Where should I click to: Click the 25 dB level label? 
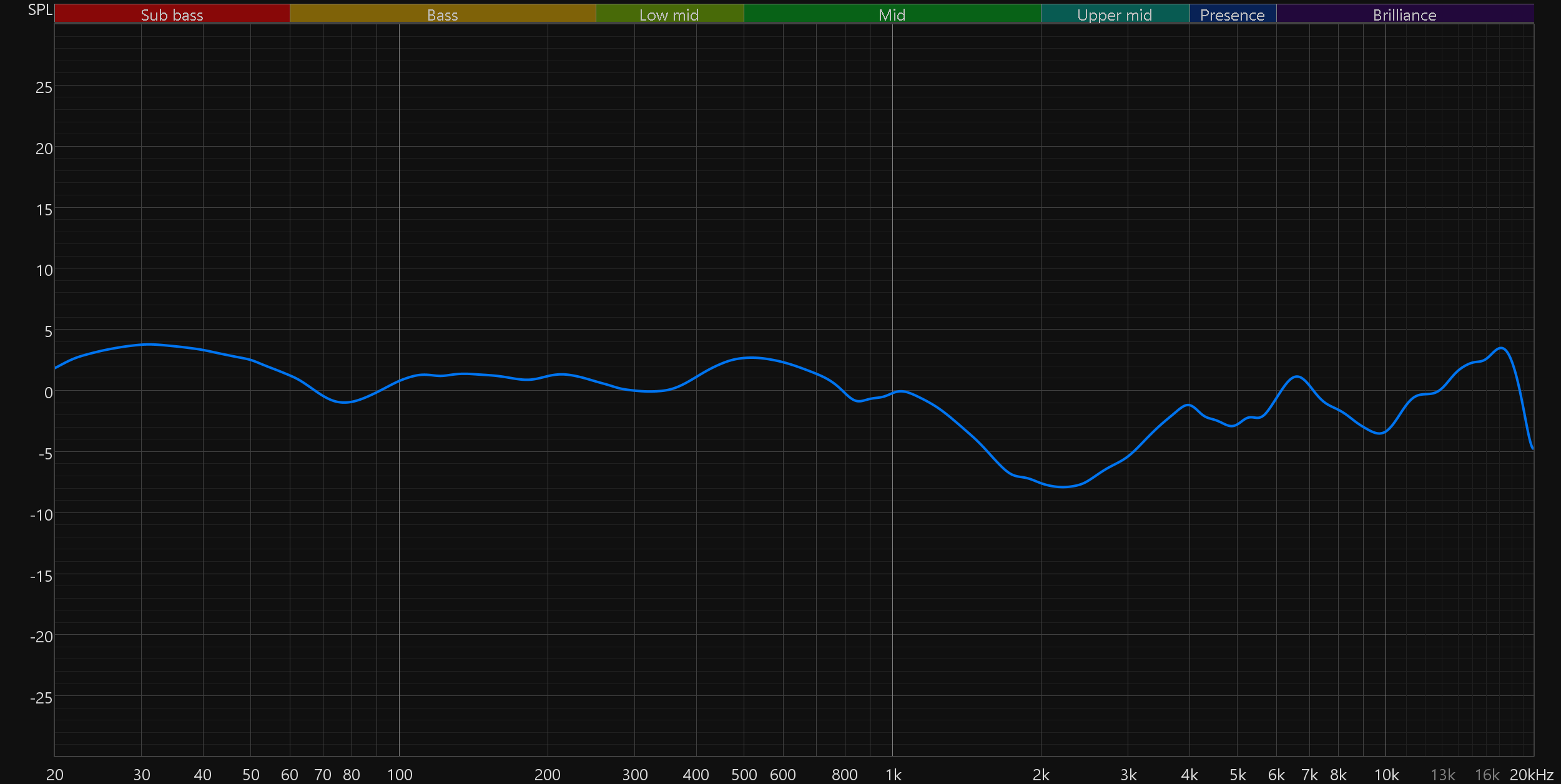click(x=44, y=87)
